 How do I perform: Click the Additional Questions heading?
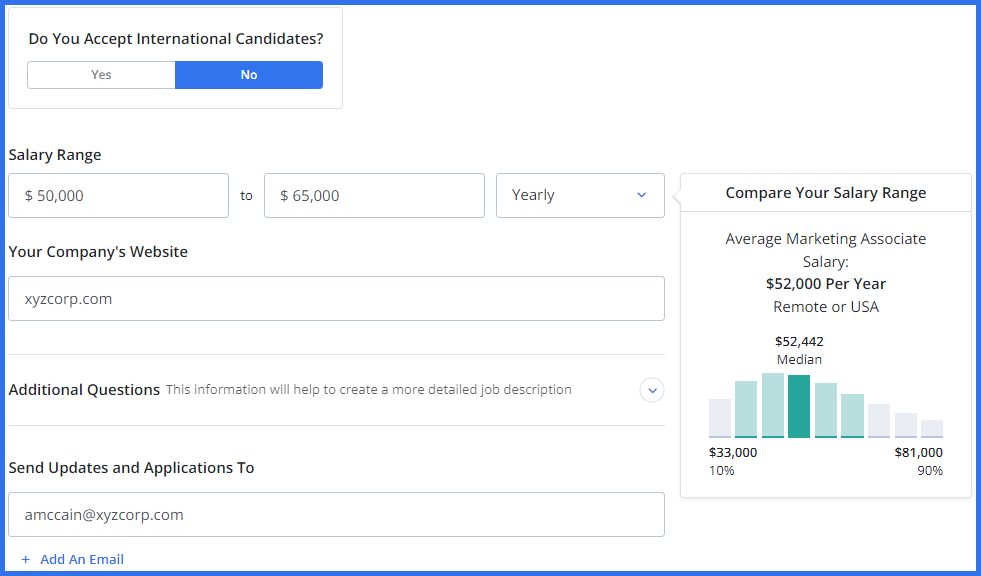point(84,390)
